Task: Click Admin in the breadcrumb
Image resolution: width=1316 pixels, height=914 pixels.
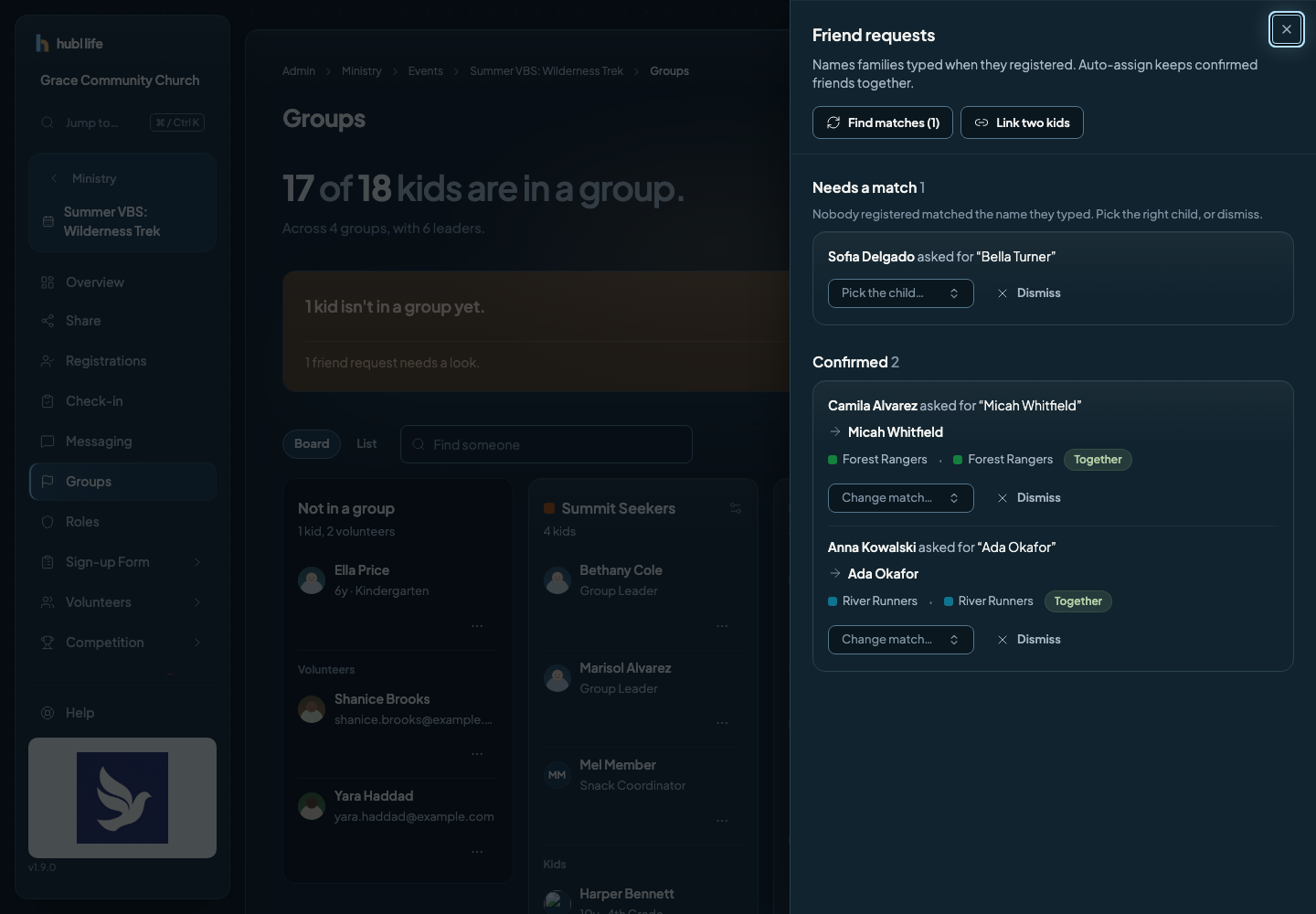Action: (x=299, y=71)
